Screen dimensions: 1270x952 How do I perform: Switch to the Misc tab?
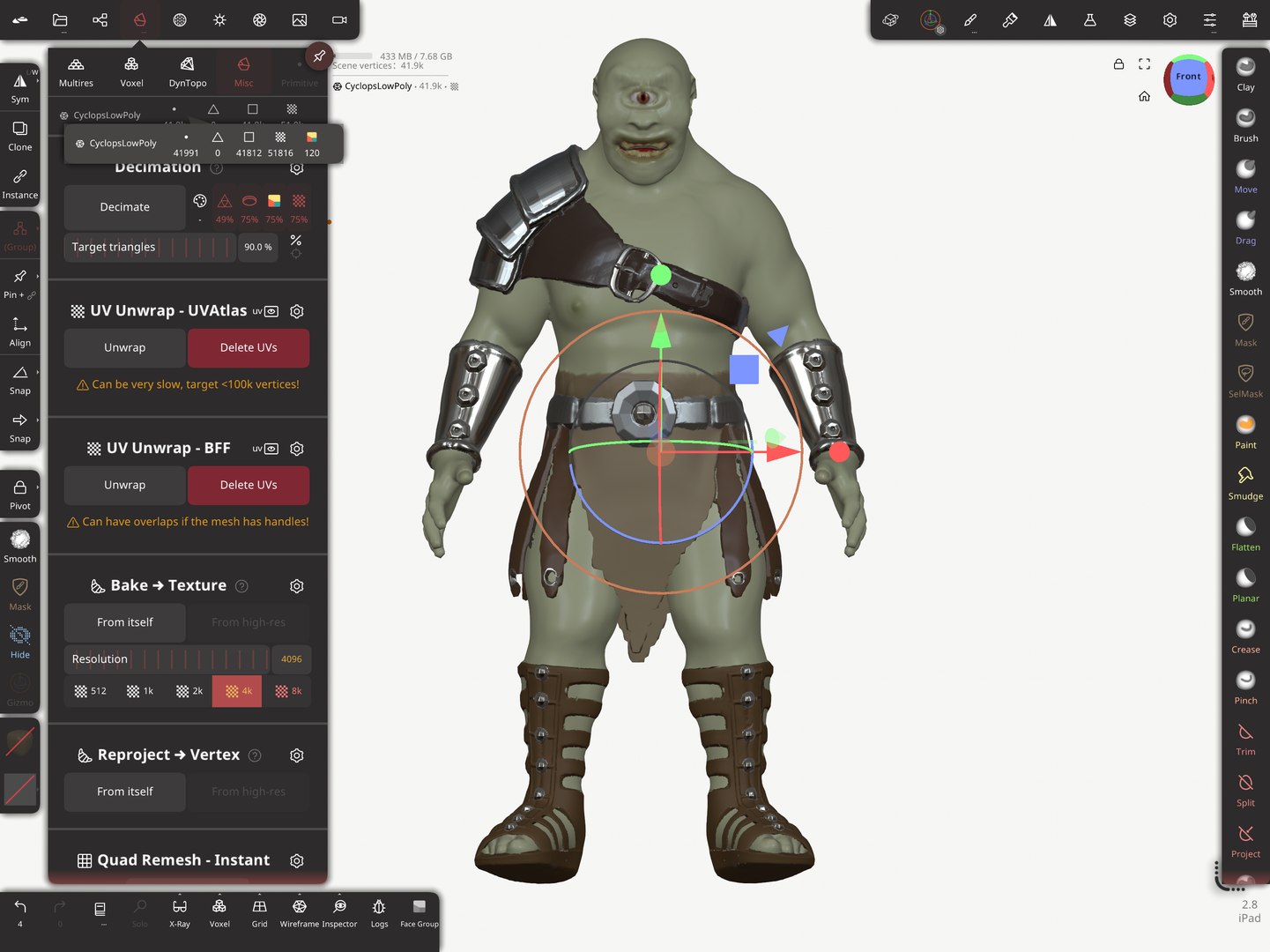click(x=243, y=72)
